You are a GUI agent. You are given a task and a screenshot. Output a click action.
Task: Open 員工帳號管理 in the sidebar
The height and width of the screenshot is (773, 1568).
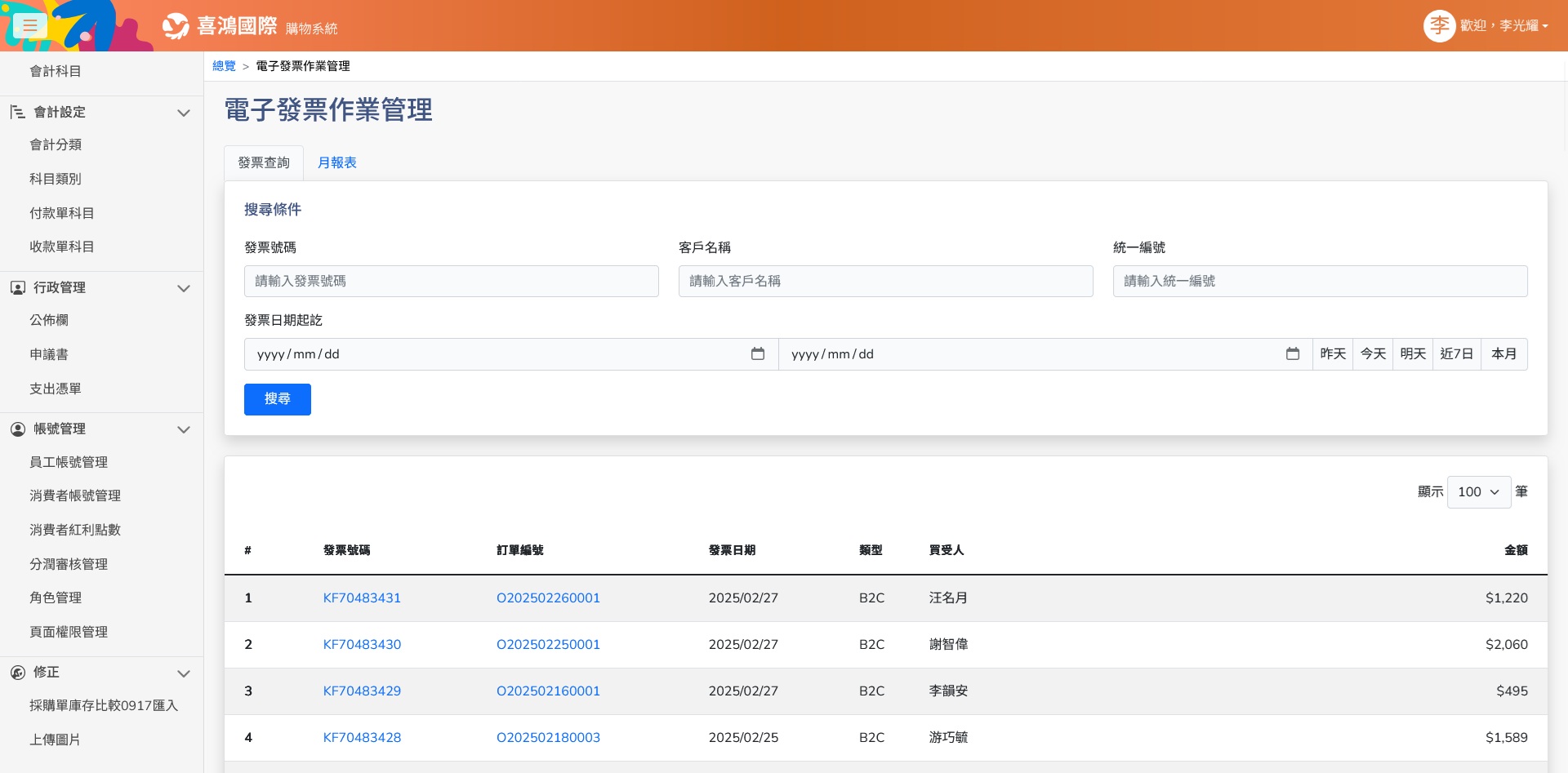69,462
